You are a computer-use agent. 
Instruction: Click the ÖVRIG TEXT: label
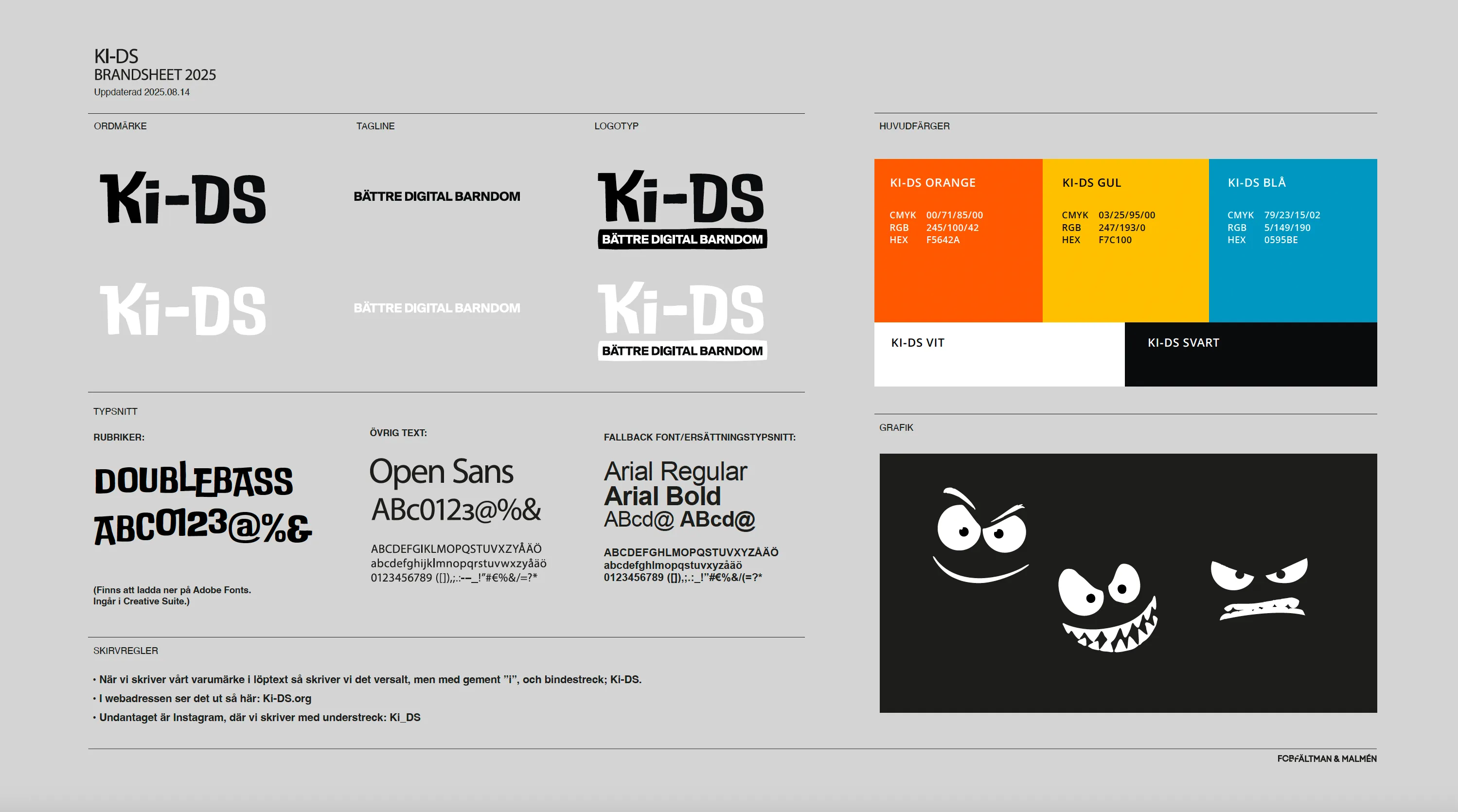click(398, 433)
